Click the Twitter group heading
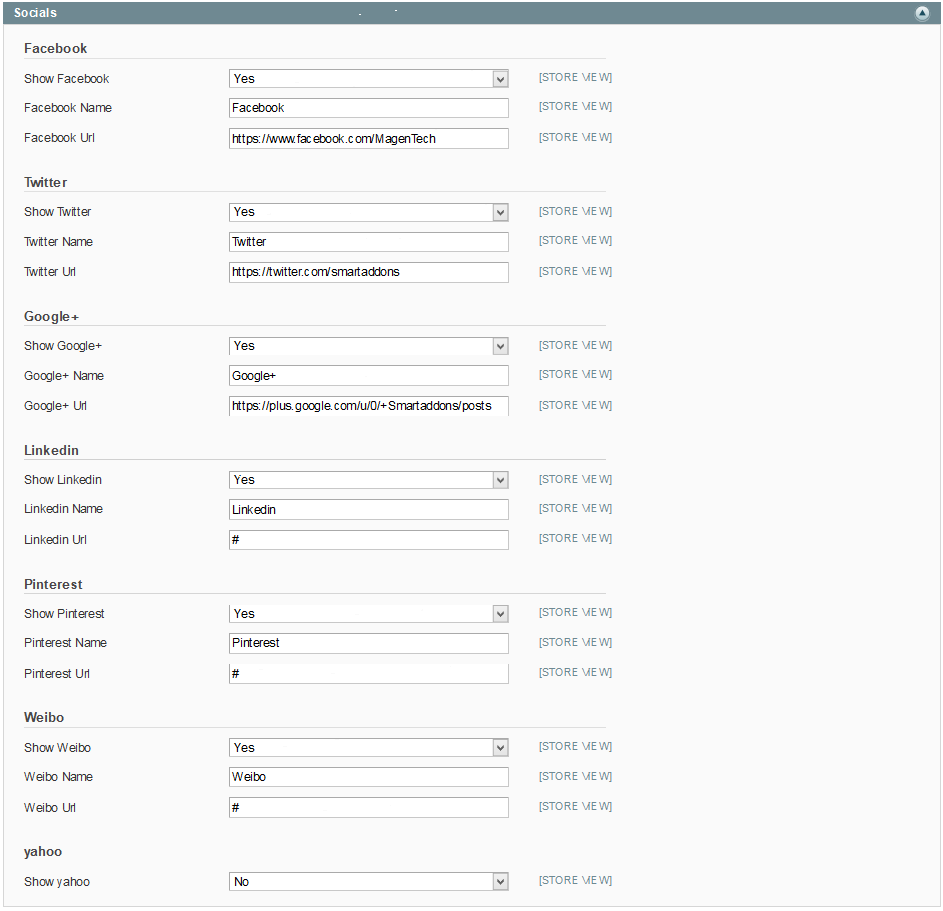This screenshot has height=911, width=943. coord(46,183)
